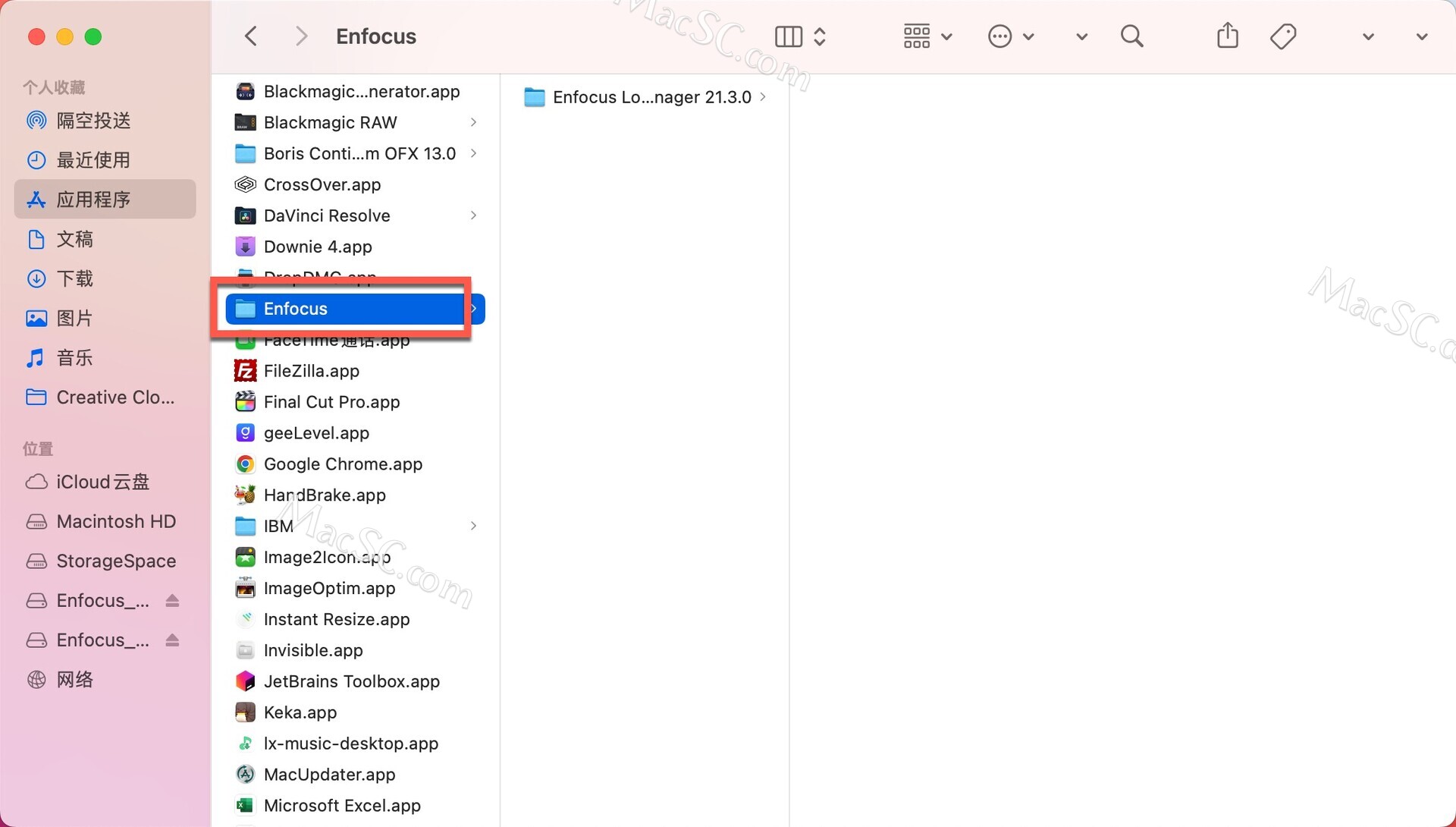The height and width of the screenshot is (827, 1456).
Task: Go forward with the right arrow button
Action: point(301,36)
